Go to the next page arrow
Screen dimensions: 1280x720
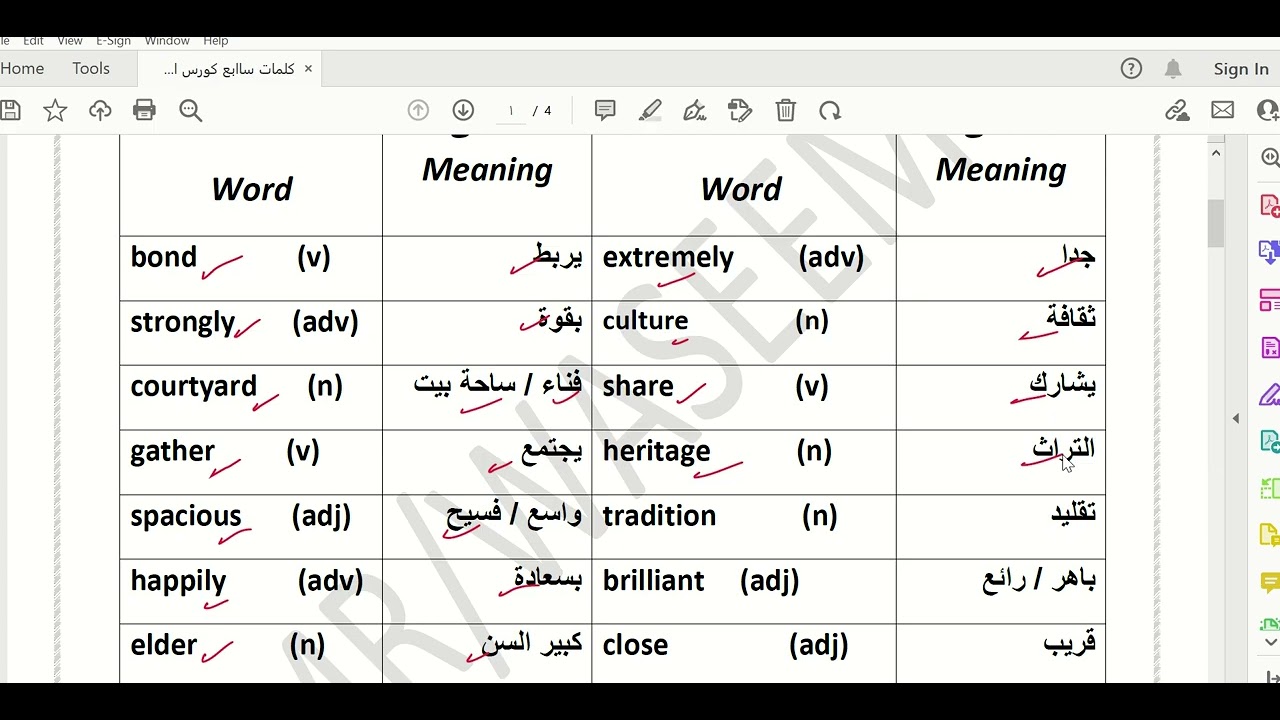[x=463, y=111]
